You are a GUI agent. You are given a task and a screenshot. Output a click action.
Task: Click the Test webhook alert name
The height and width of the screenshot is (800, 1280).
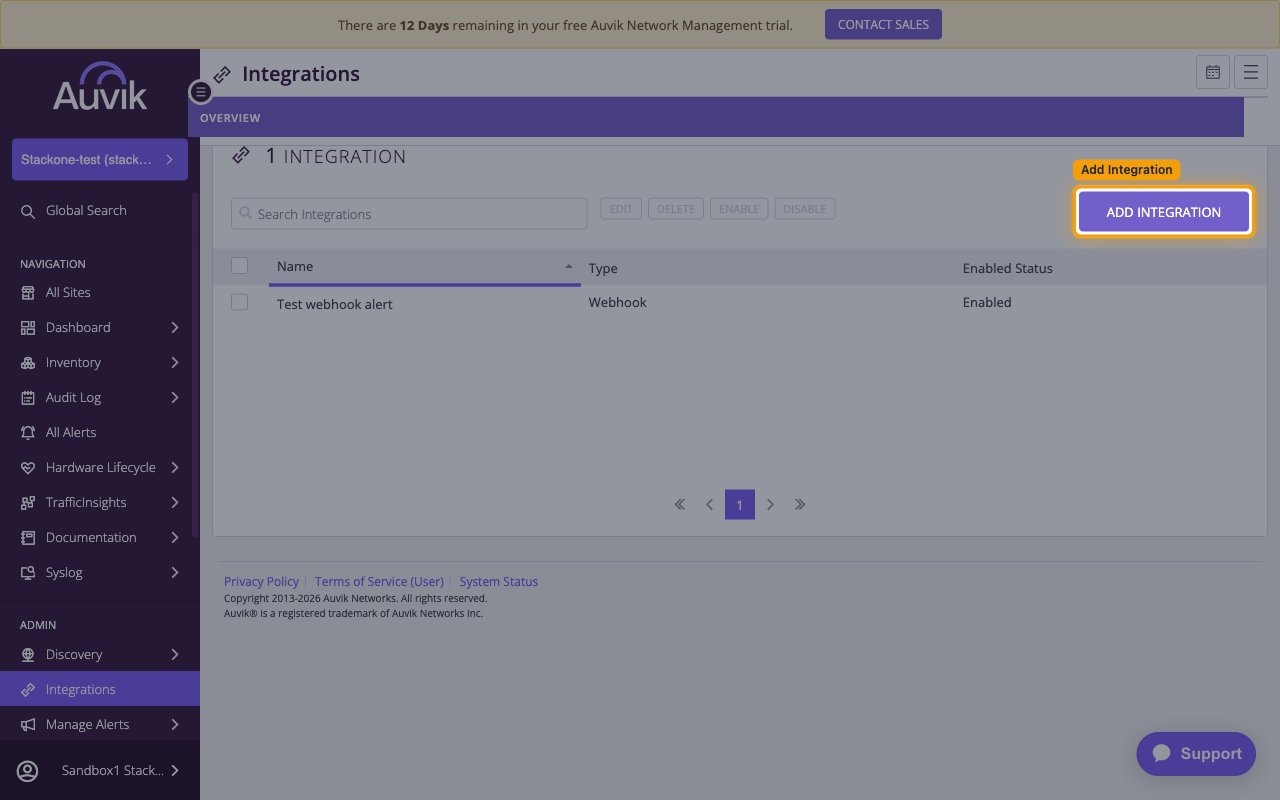click(335, 304)
